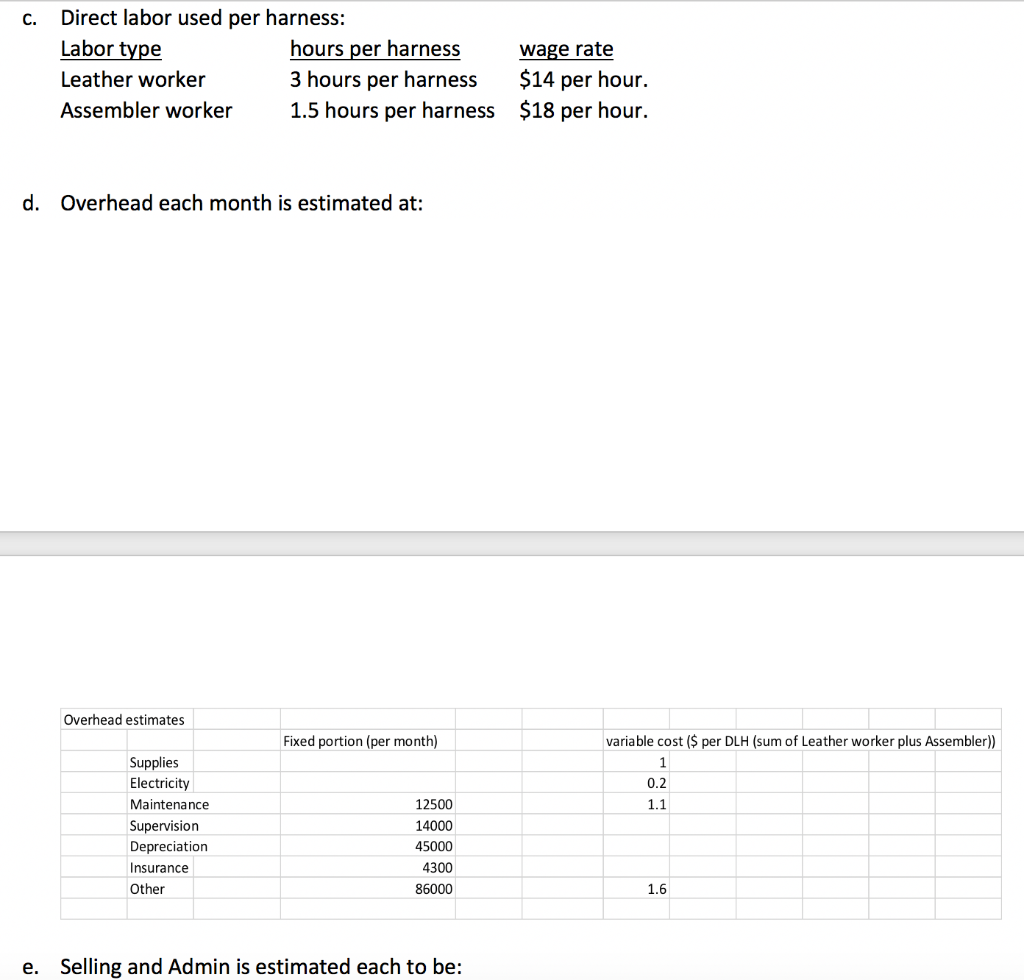Click the Assembler worker text line
The height and width of the screenshot is (980, 1024).
pos(145,110)
